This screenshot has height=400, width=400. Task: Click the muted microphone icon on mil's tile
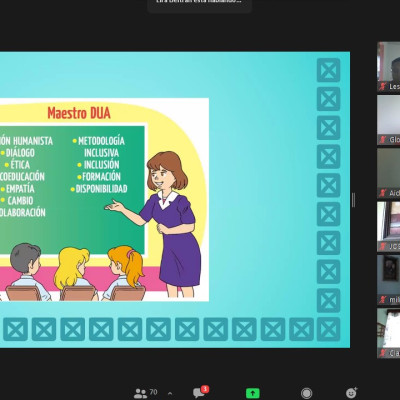(383, 300)
